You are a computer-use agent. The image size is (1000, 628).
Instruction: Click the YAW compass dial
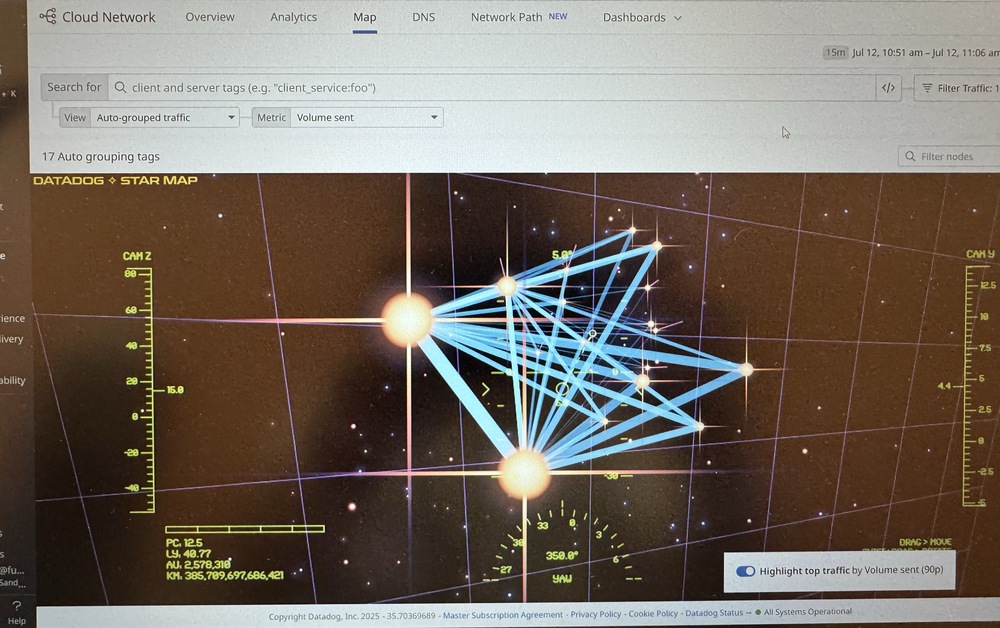coord(561,542)
